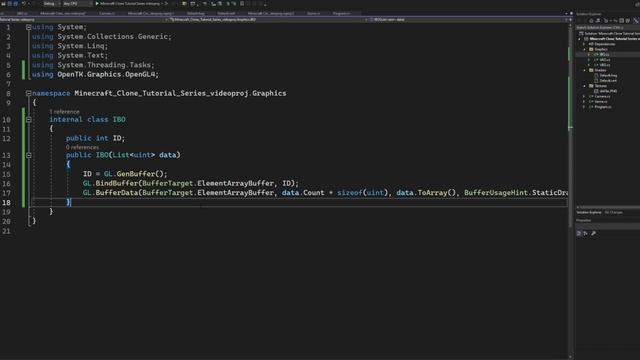This screenshot has height=360, width=640.
Task: Collapse the IBO constructor block
Action: click(29, 155)
